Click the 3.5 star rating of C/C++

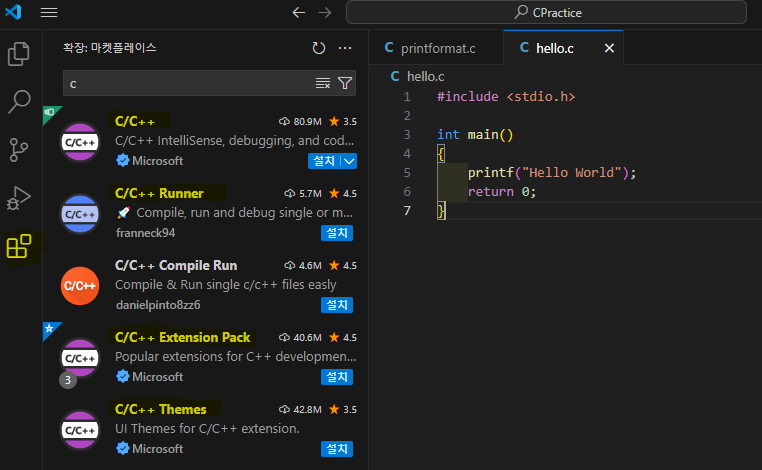343,122
